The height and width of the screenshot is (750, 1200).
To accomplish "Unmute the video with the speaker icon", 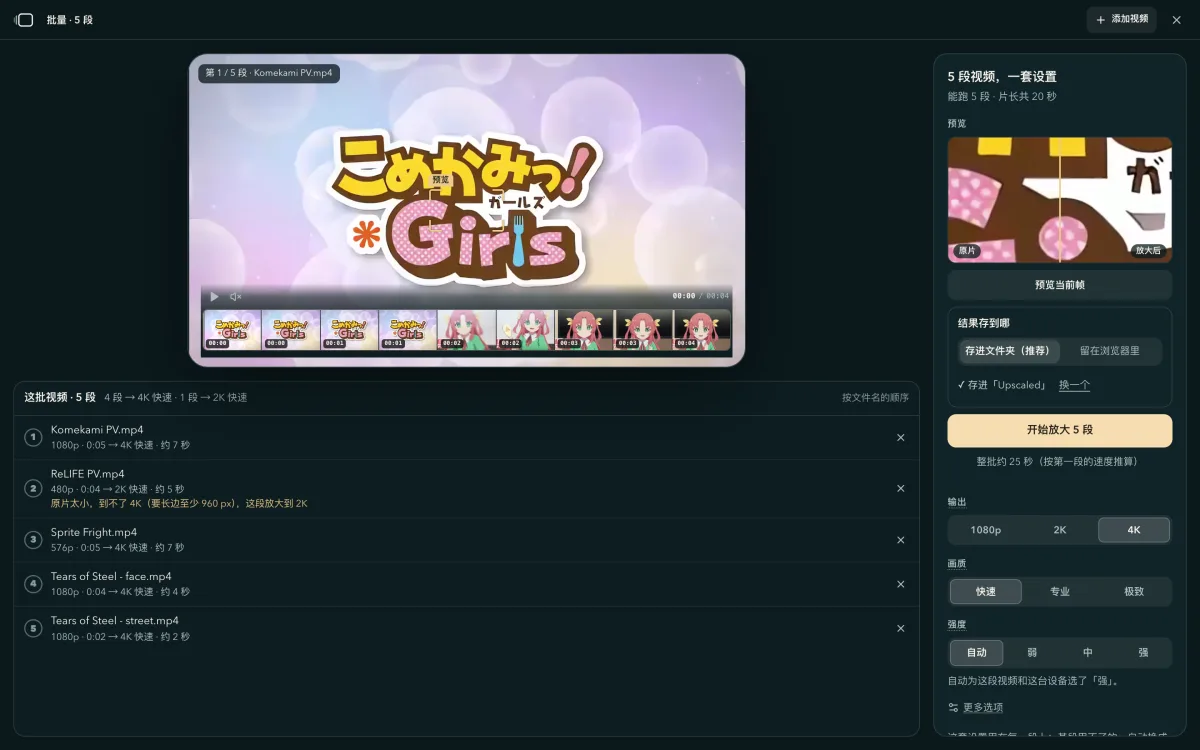I will click(236, 296).
